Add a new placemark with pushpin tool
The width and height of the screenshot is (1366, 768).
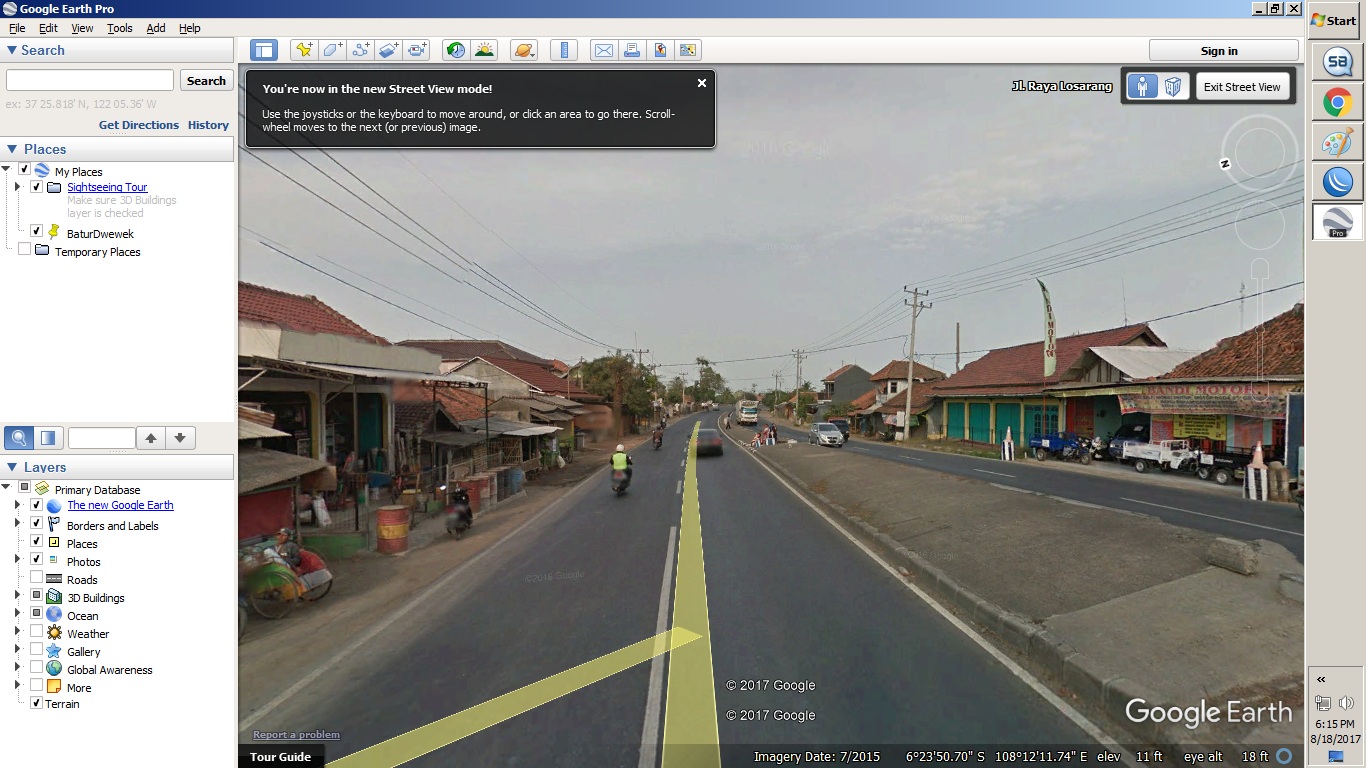[x=304, y=50]
